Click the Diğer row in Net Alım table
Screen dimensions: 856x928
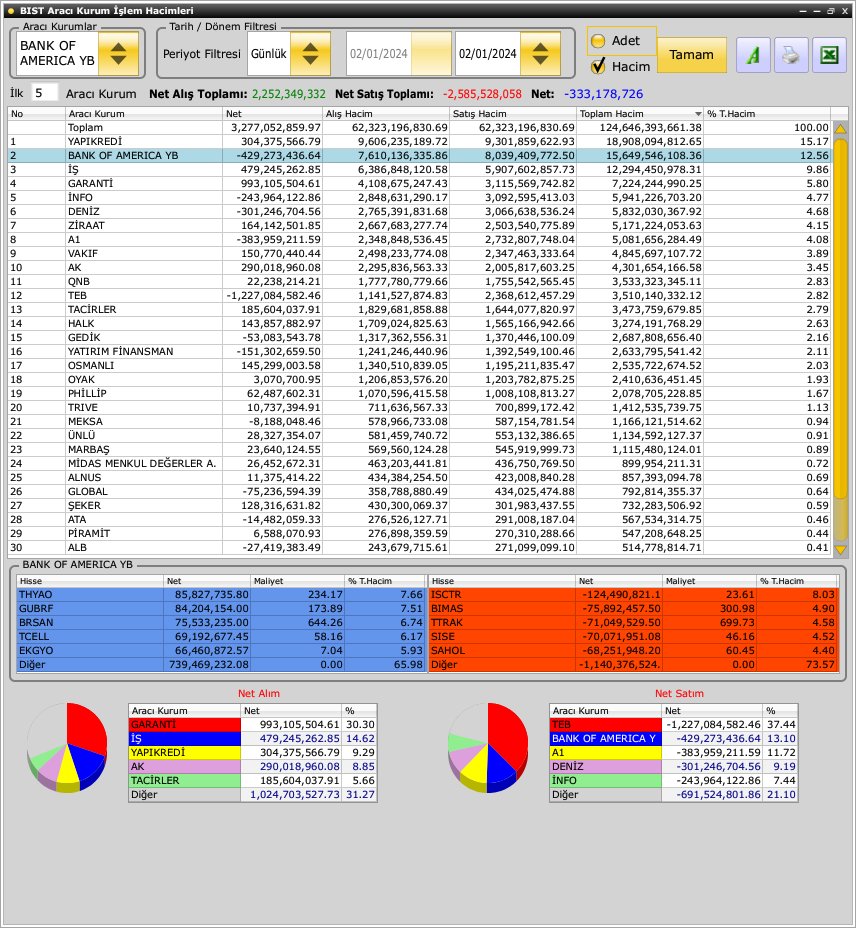253,795
